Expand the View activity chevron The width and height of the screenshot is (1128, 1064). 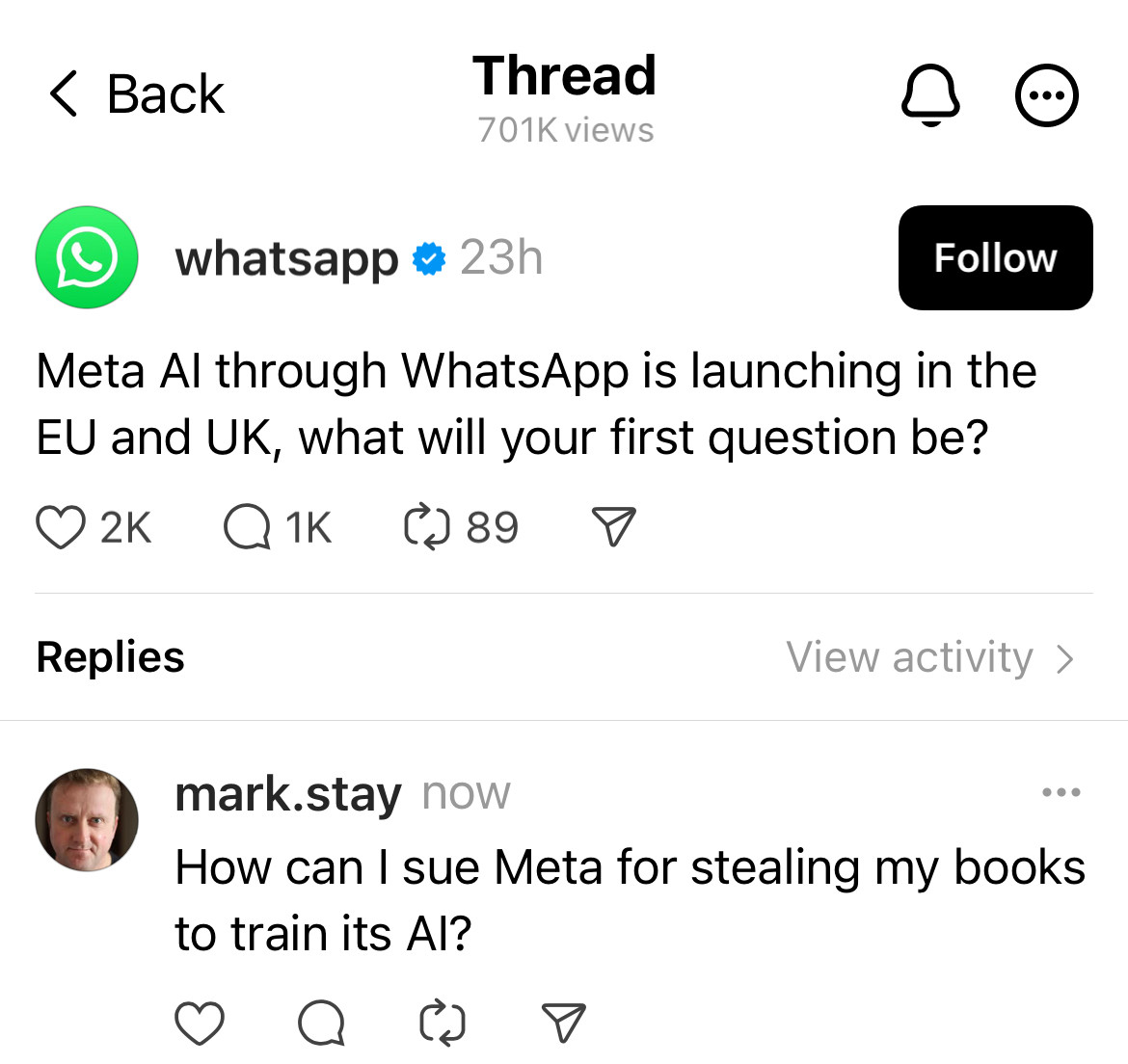tap(1064, 658)
